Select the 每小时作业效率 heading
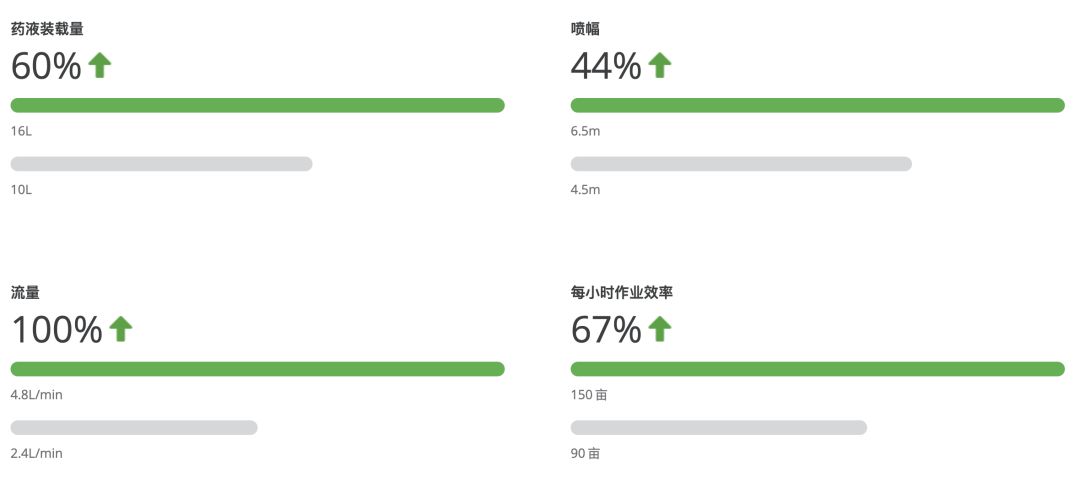Viewport: 1080px width, 478px height. point(622,293)
